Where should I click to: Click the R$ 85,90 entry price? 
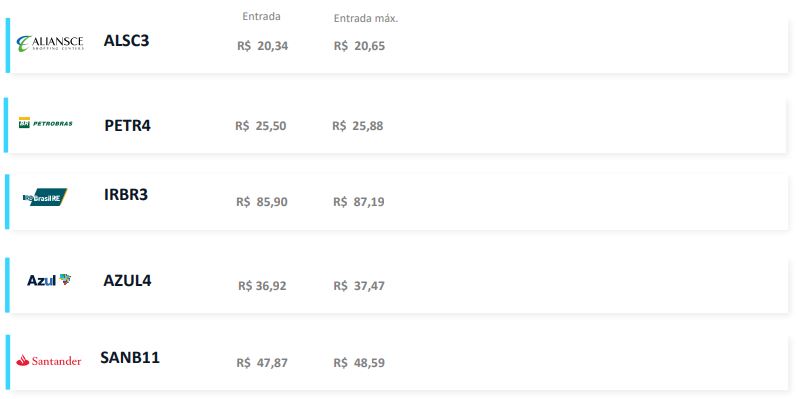tap(262, 202)
